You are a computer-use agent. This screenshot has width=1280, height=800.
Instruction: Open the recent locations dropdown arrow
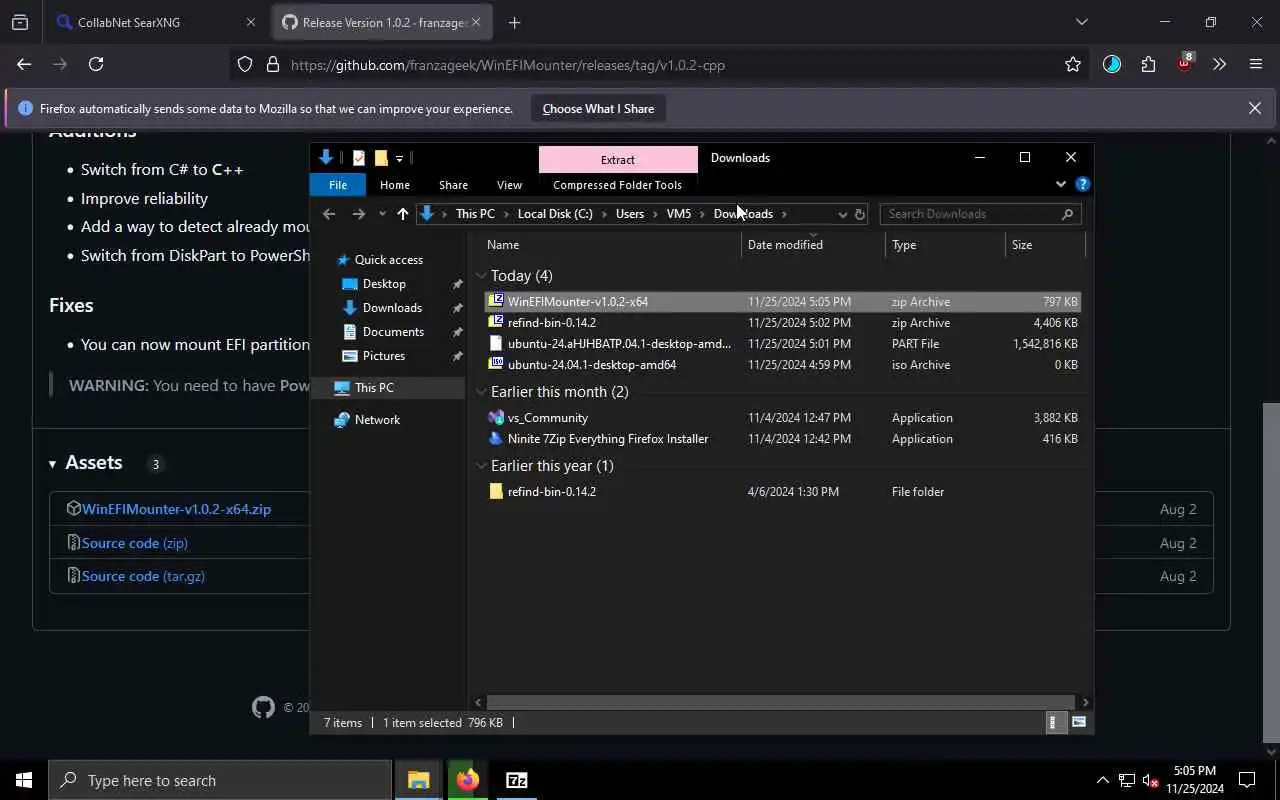[x=382, y=214]
